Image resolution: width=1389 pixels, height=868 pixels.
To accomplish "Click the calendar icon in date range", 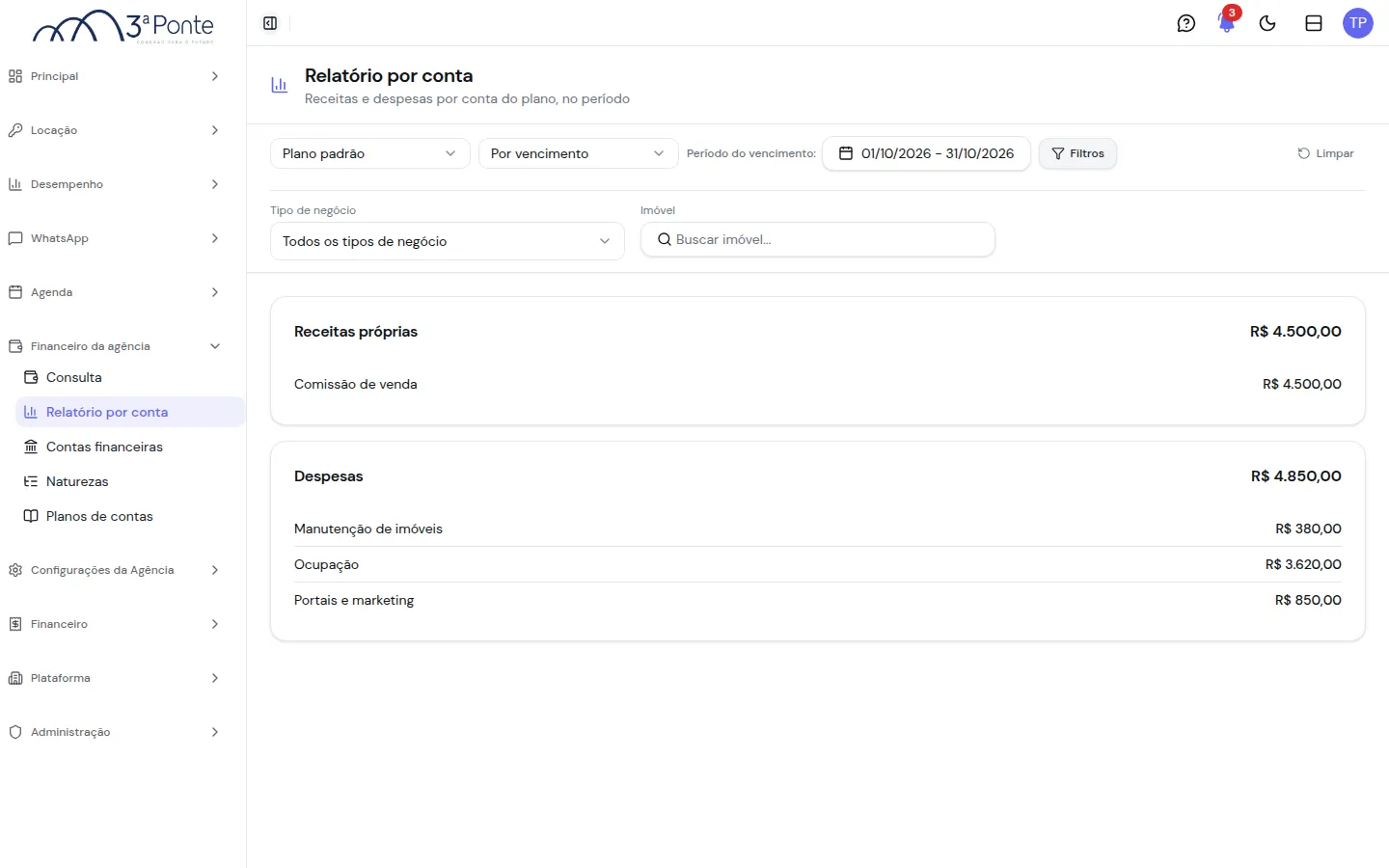I will pos(846,153).
